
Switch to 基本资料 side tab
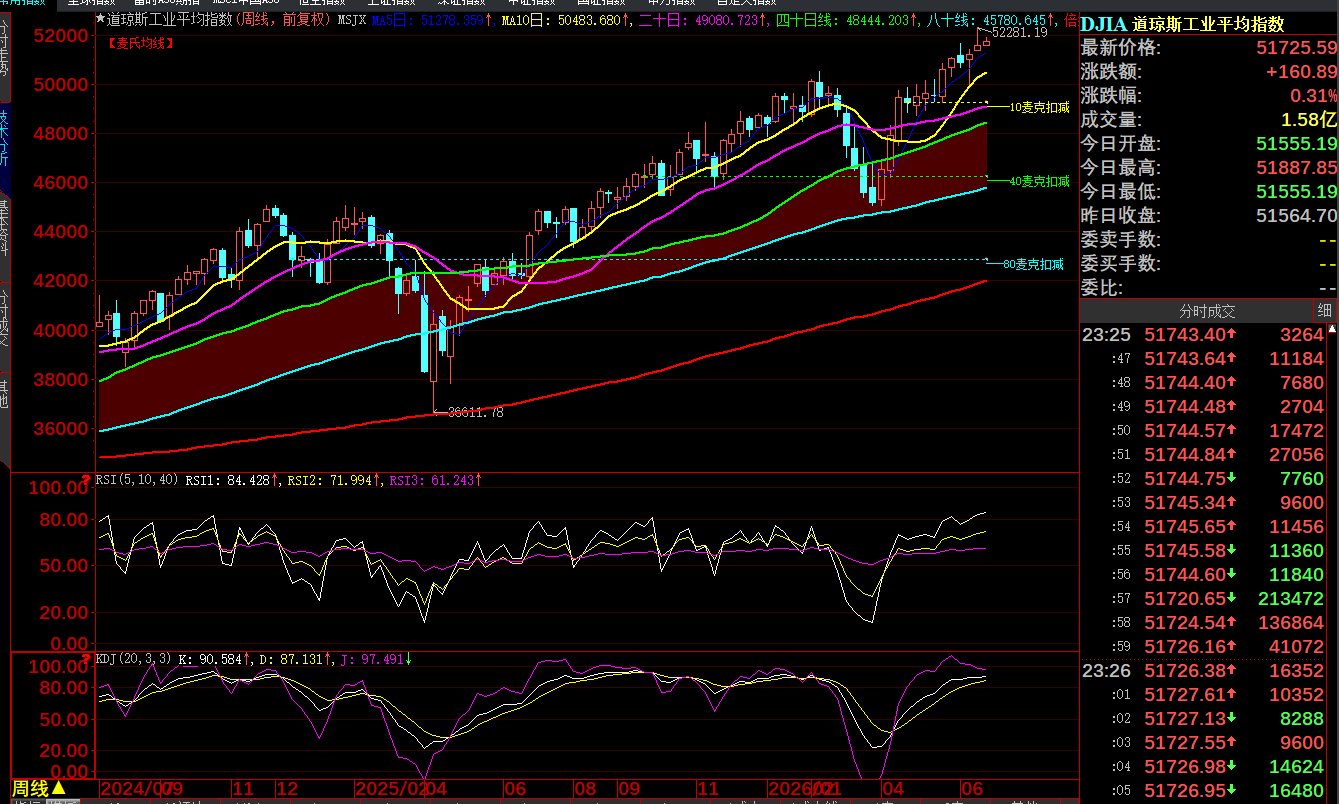coord(4,236)
